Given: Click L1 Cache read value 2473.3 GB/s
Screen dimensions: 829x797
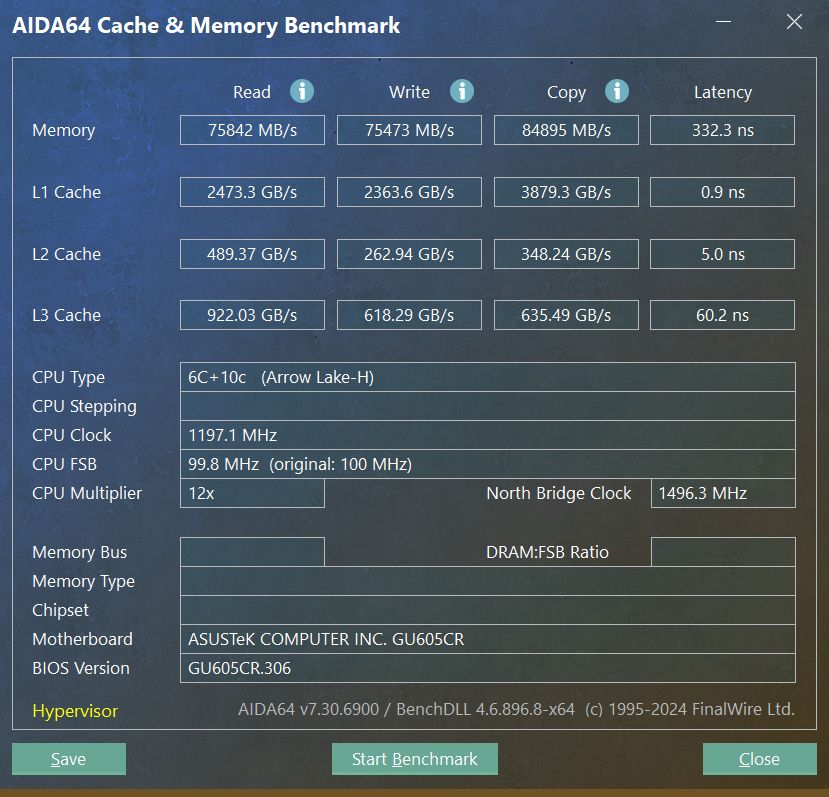Looking at the screenshot, I should click(x=252, y=192).
